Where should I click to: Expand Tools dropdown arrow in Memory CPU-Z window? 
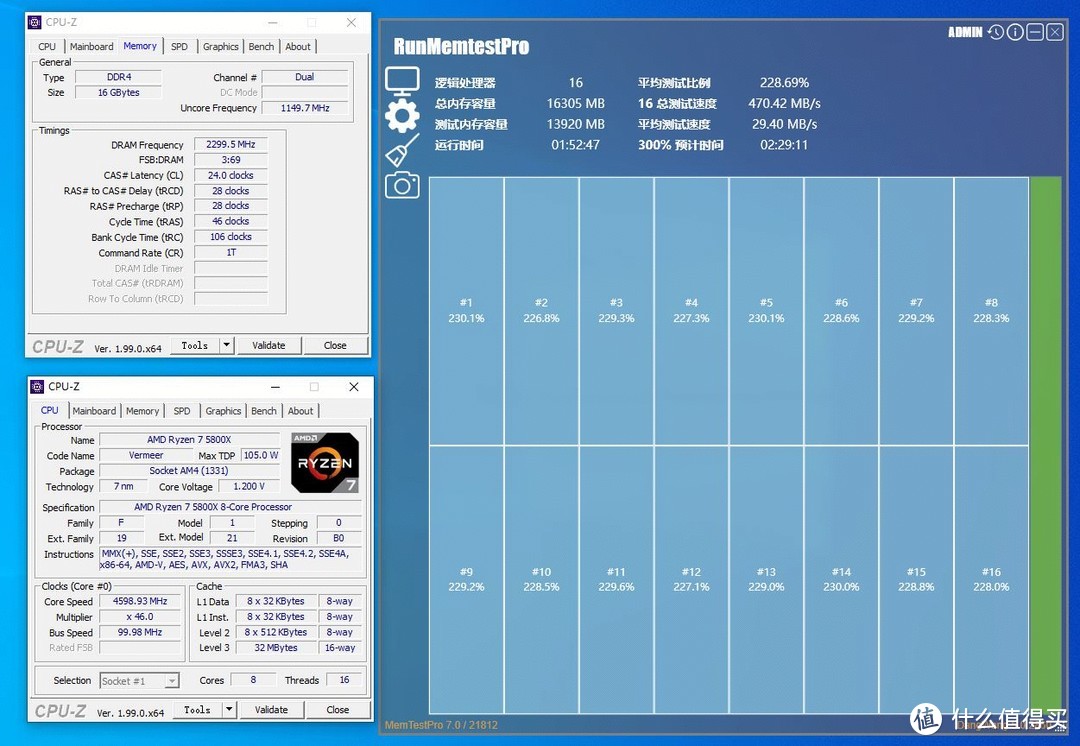(x=227, y=345)
